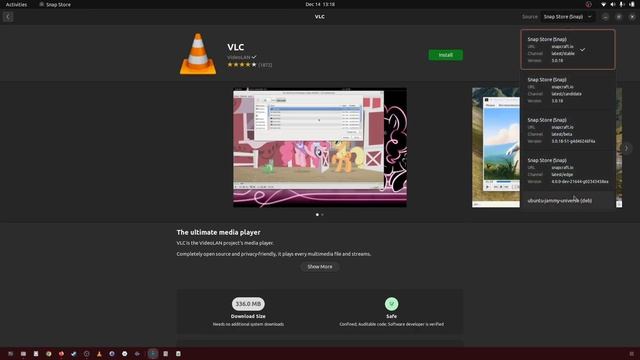Choose the latest/candidate Snap Store source
640x360 pixels.
pyautogui.click(x=568, y=90)
